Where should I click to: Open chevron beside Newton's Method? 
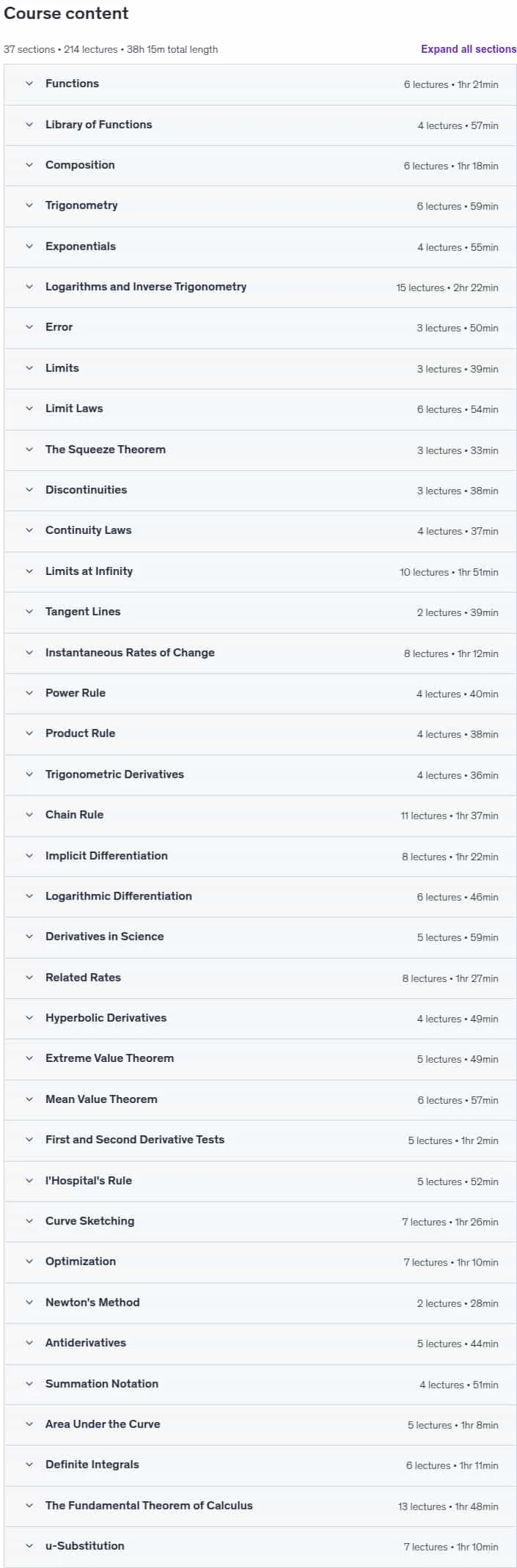29,1303
